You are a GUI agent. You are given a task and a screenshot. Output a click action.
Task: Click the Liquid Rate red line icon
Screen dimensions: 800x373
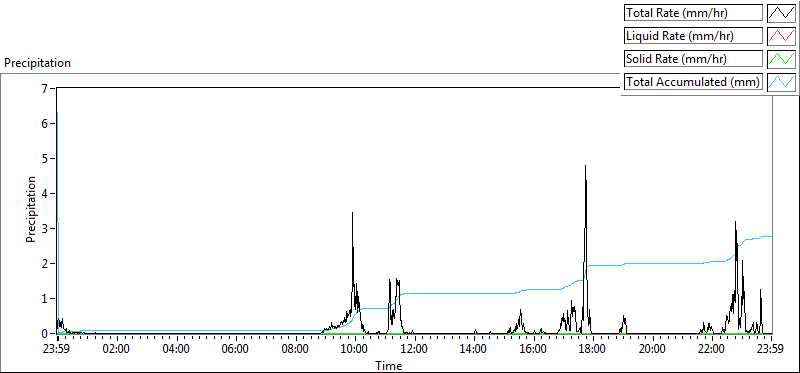tap(781, 36)
